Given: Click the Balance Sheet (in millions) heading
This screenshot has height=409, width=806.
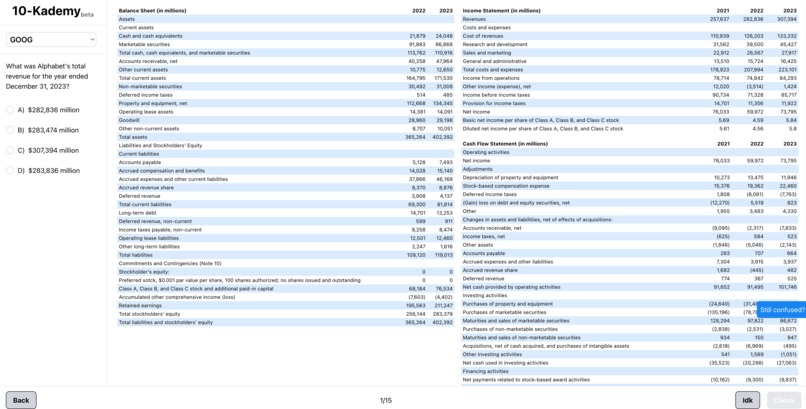Looking at the screenshot, I should point(152,11).
